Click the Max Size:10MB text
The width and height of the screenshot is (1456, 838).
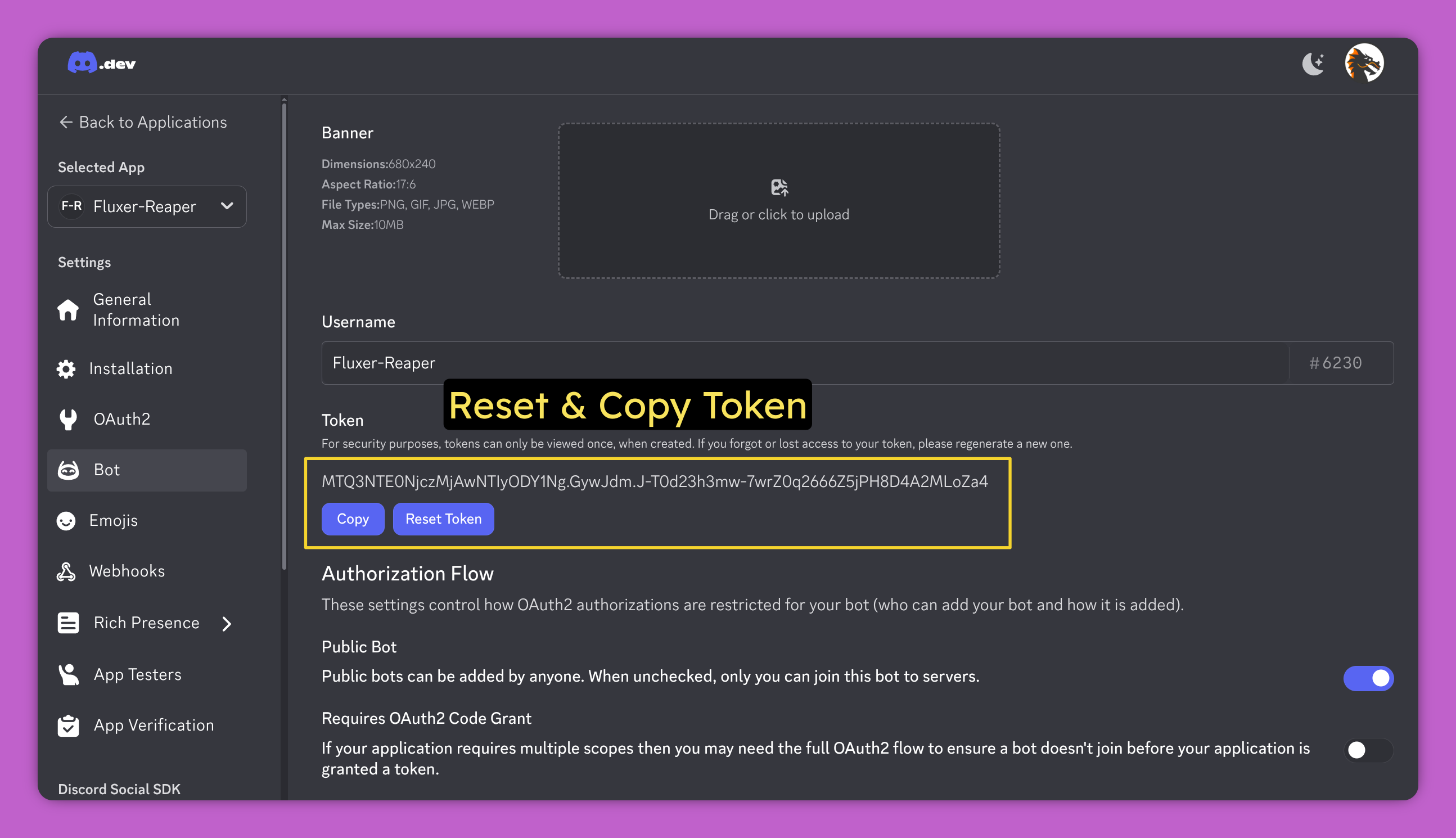pos(363,225)
